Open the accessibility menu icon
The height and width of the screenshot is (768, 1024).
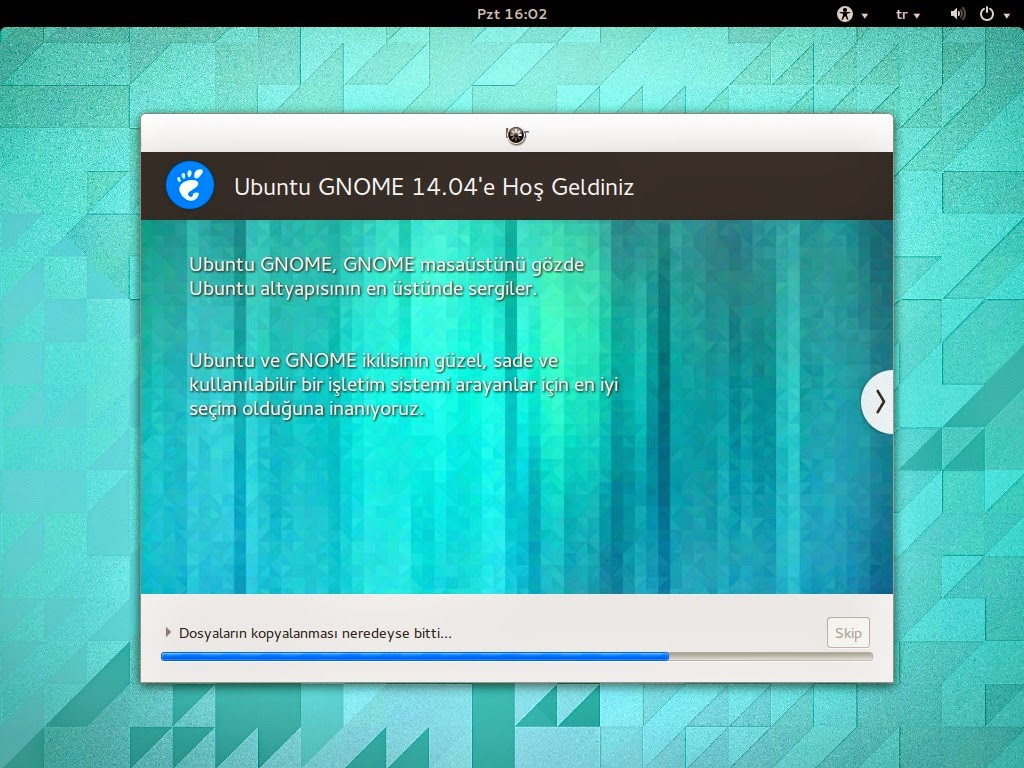[845, 14]
